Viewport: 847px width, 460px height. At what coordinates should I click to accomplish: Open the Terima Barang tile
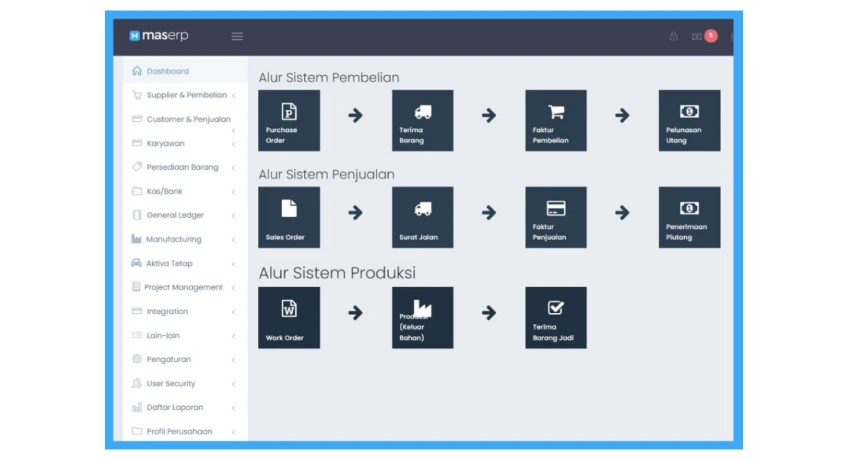point(422,120)
